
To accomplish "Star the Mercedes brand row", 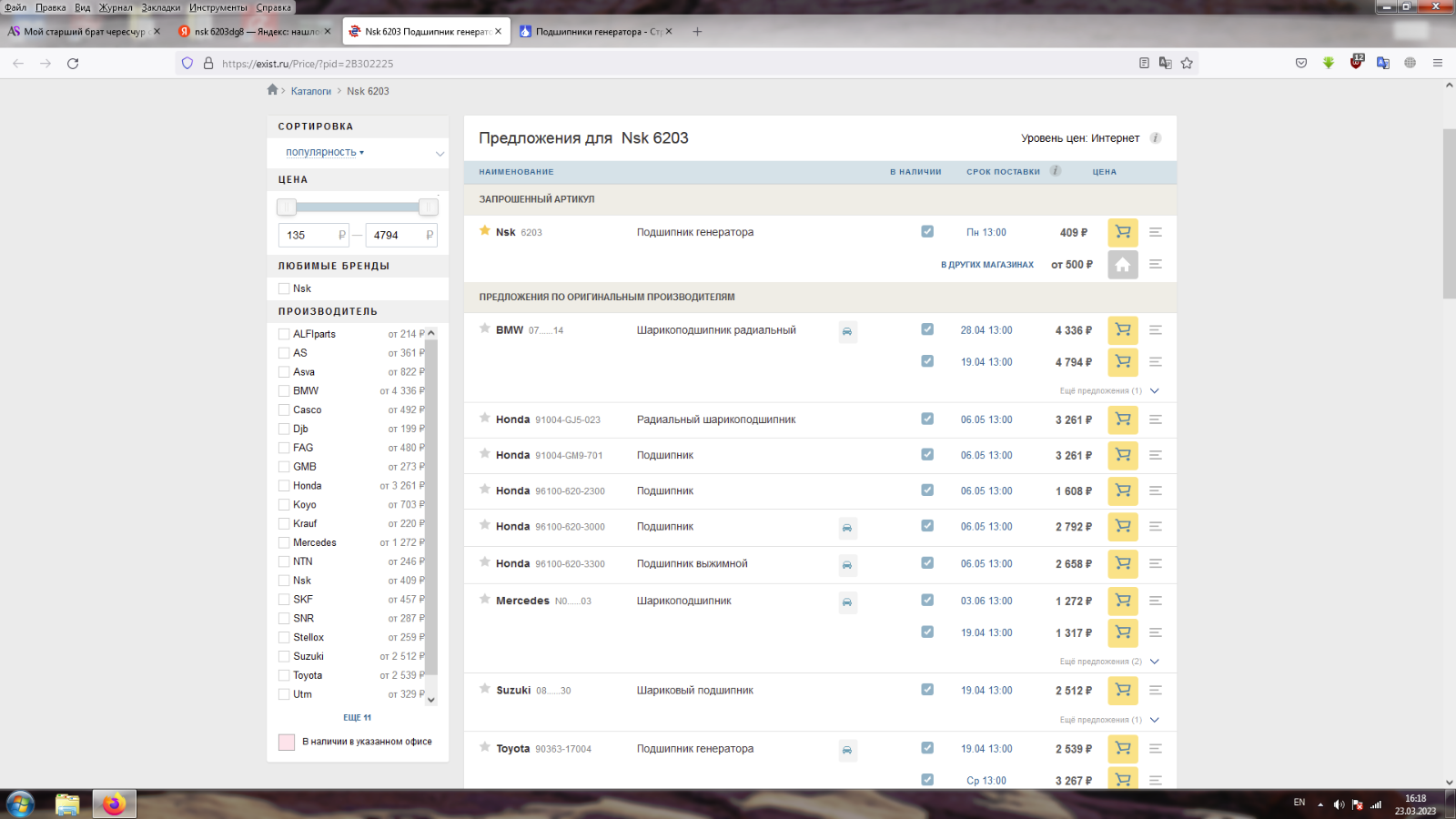I will [485, 599].
